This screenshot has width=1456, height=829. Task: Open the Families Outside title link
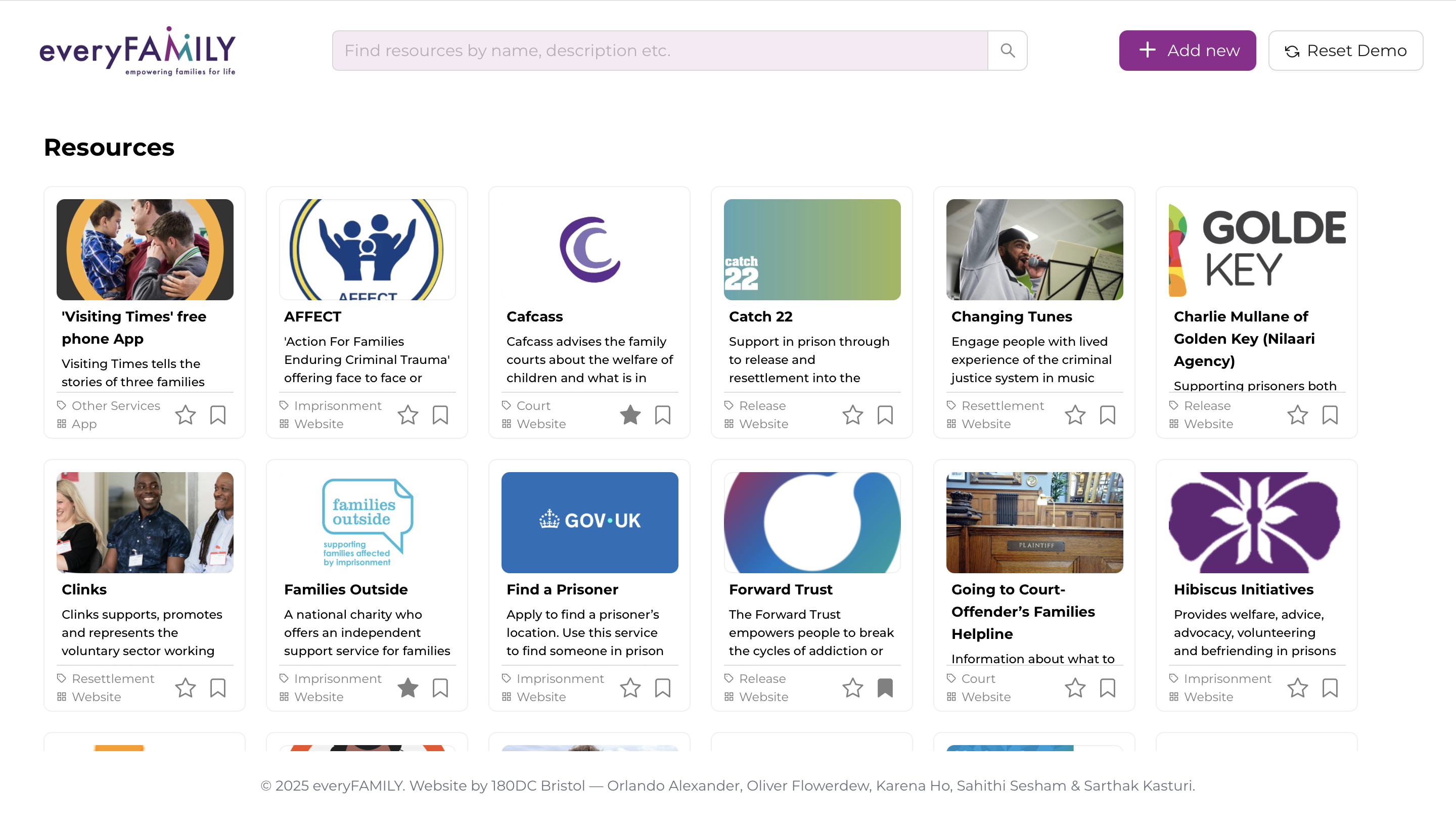[346, 589]
